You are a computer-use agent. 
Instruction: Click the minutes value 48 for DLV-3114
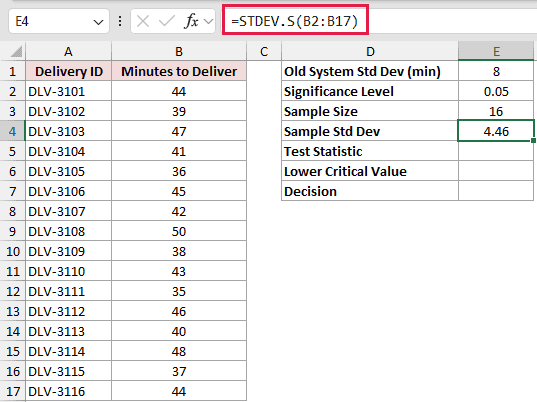179,351
